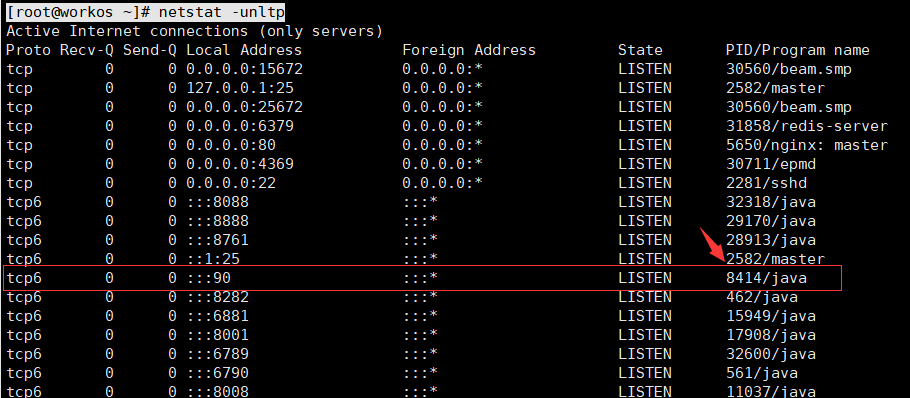
Task: Click "LISTEN" in the sshd row
Action: (x=645, y=183)
